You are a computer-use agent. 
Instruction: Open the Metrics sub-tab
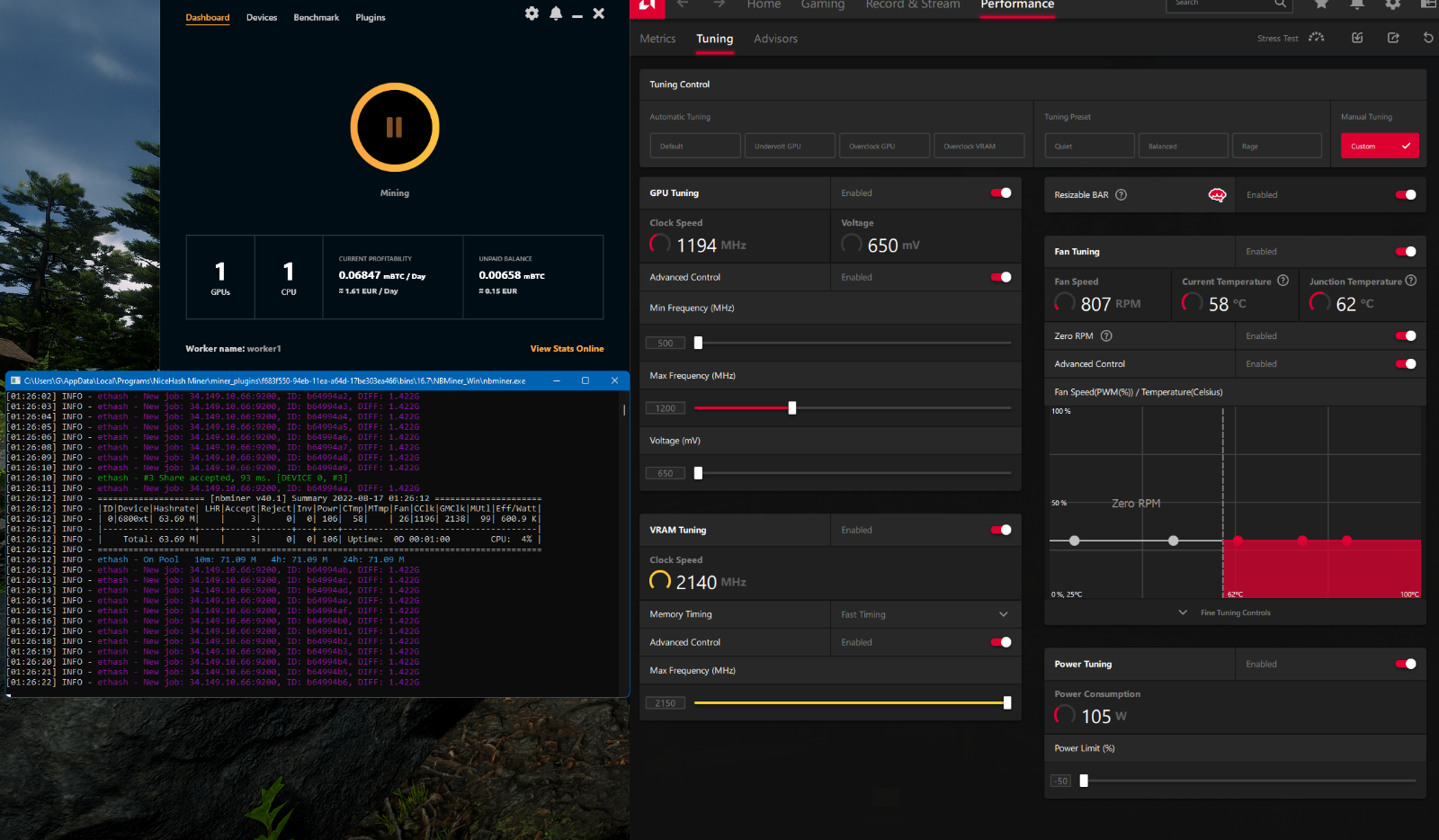657,39
